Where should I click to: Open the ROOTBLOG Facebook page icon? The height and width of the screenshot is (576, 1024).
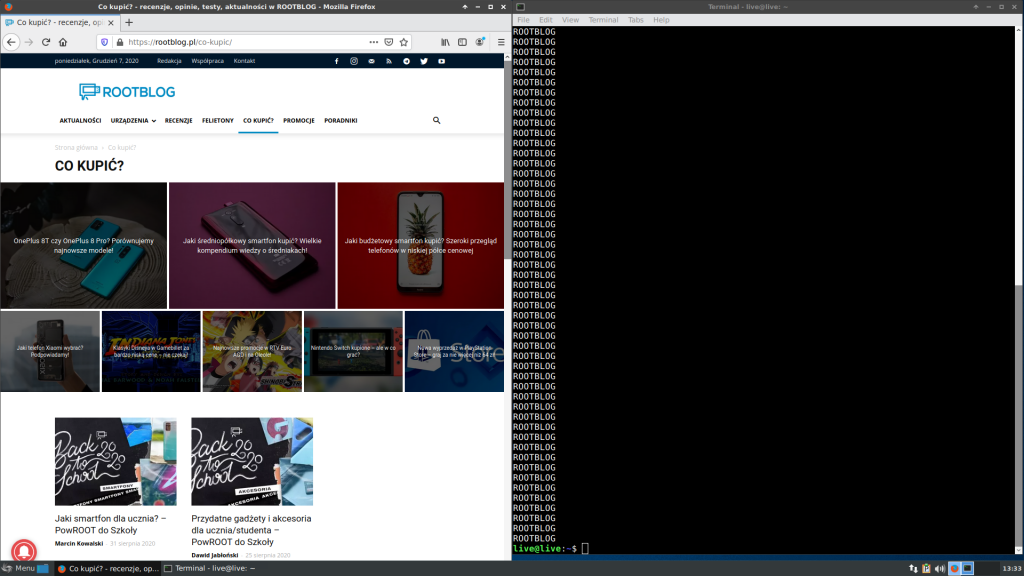click(x=337, y=60)
